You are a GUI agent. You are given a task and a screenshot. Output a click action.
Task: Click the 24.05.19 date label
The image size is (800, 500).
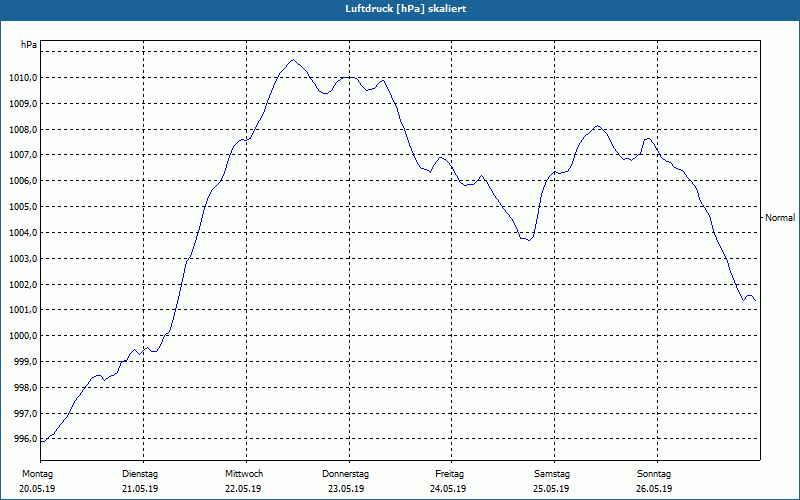coord(448,489)
